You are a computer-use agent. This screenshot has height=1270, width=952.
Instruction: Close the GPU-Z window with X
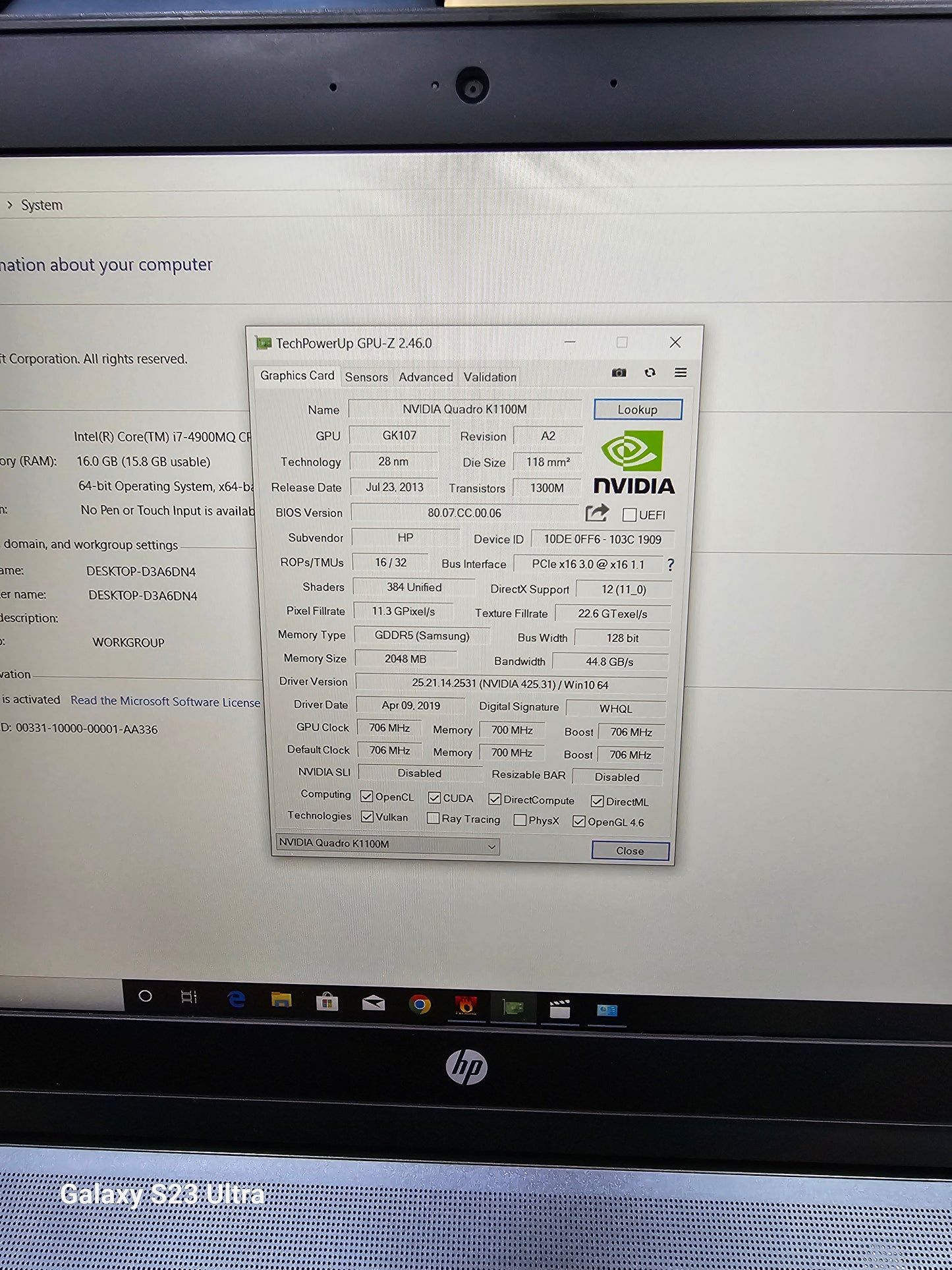[x=675, y=343]
